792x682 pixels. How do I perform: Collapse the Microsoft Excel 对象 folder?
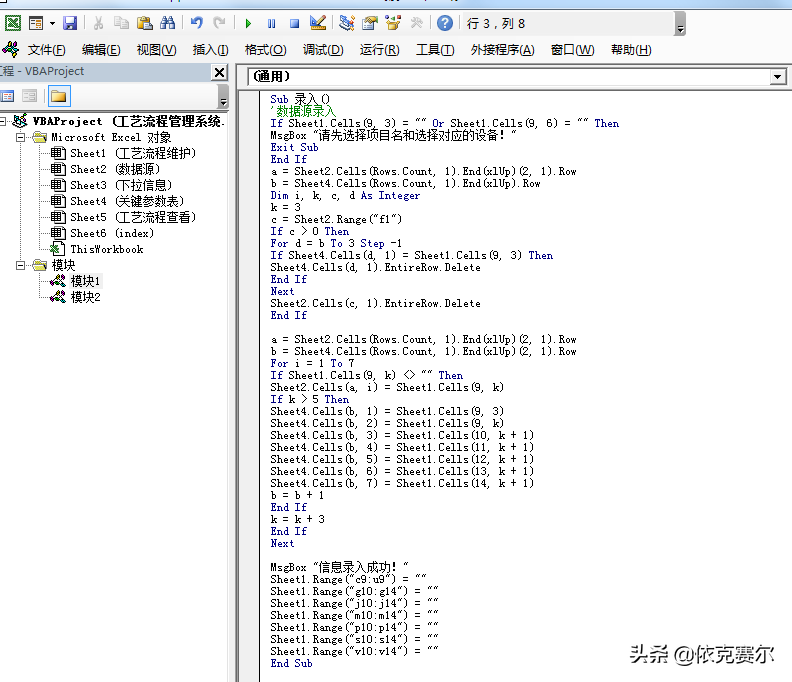pos(20,137)
